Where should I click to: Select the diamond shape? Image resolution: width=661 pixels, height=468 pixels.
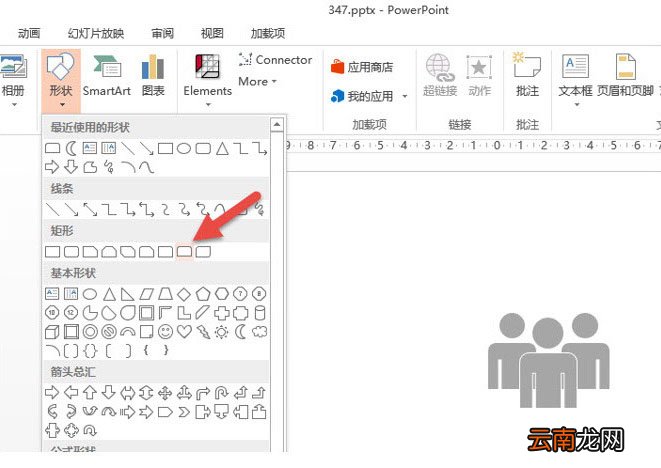(184, 294)
